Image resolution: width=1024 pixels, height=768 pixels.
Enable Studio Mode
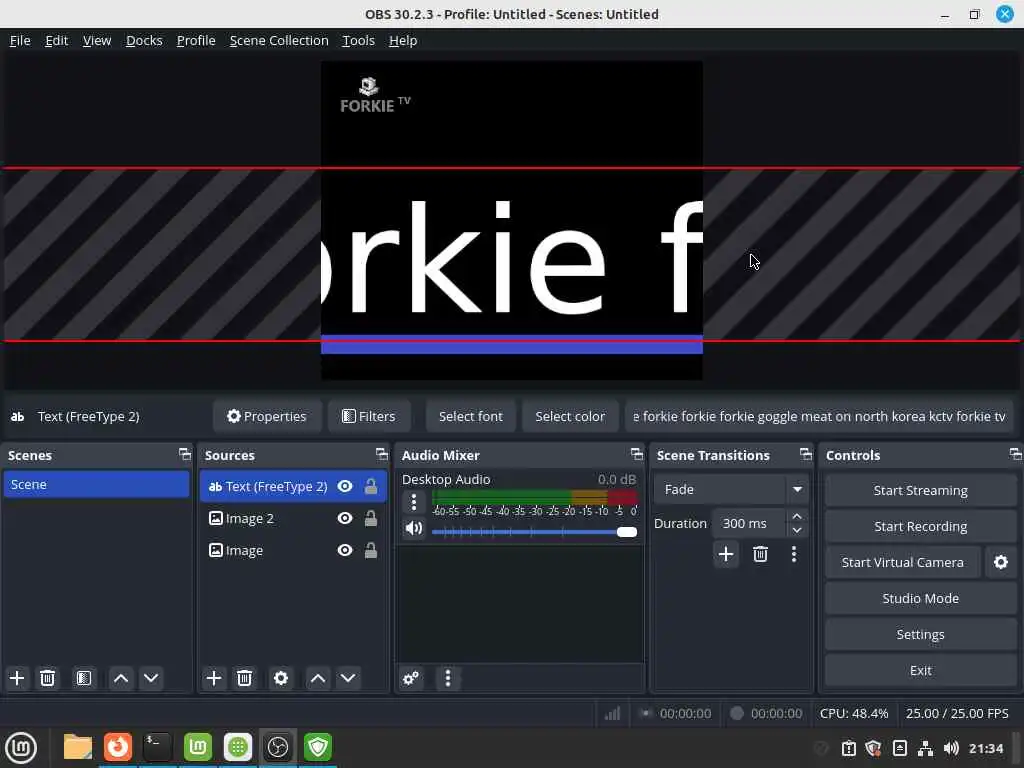click(x=920, y=598)
